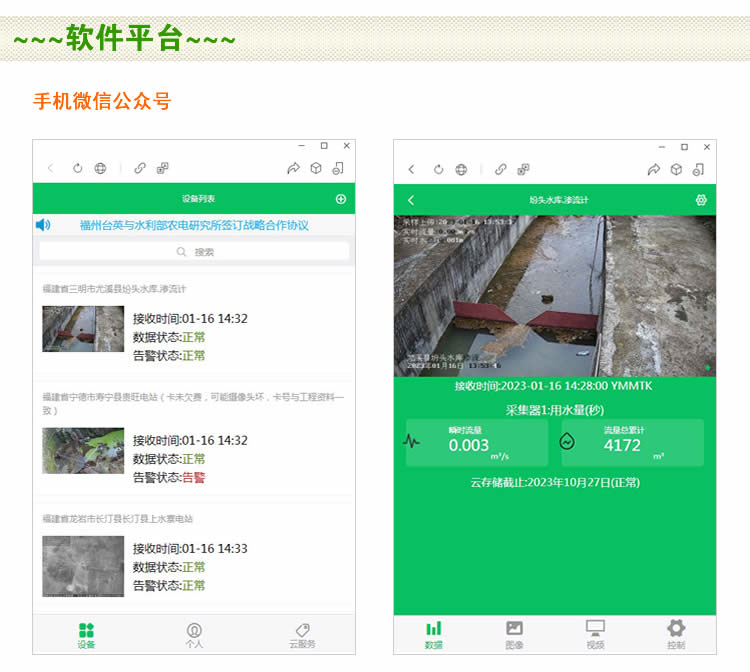Image resolution: width=750 pixels, height=672 pixels.
Task: Copy link icon in left window toolbar
Action: 140,168
